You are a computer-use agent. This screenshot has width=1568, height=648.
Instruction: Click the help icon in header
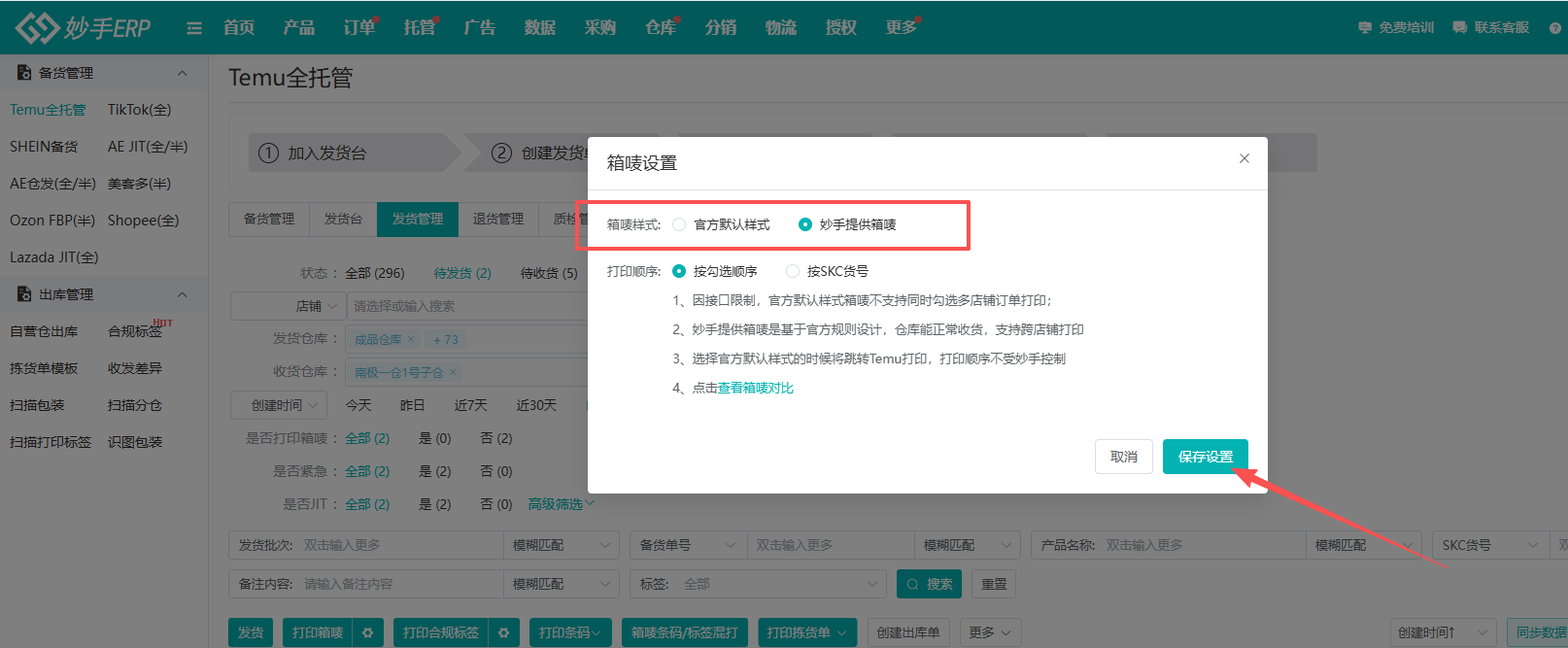point(1554,27)
